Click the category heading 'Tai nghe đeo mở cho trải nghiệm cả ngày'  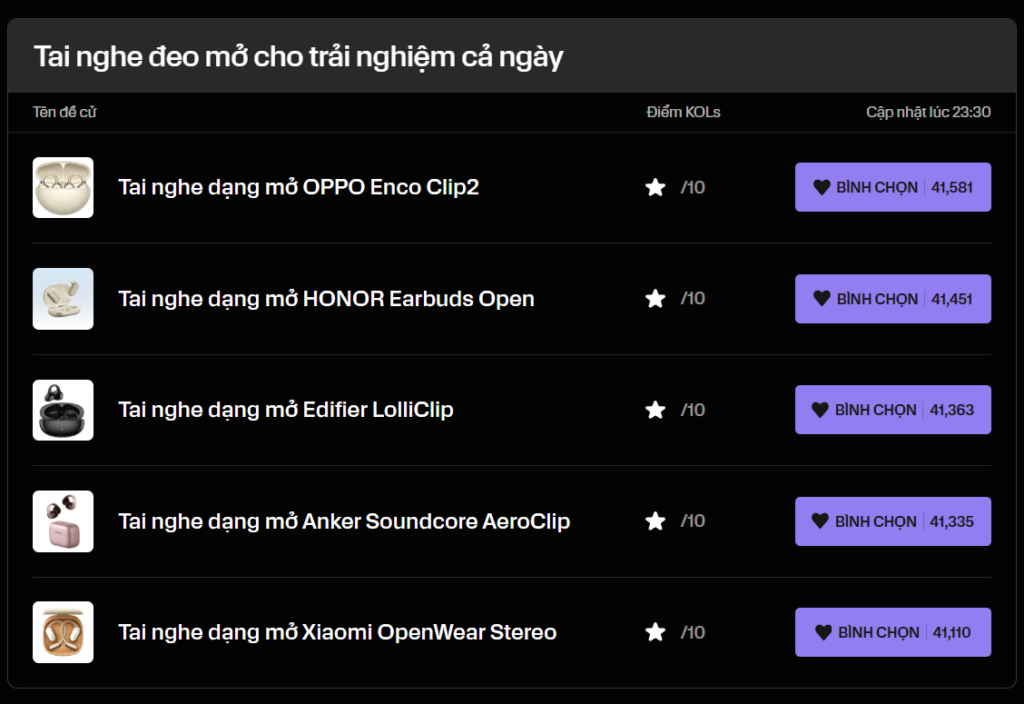(x=298, y=57)
